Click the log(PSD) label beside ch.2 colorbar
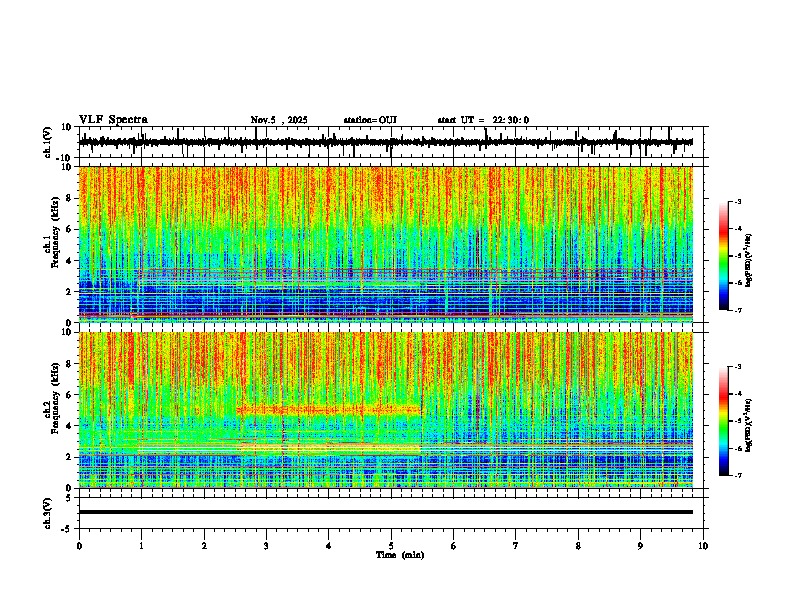The image size is (792, 612). point(748,425)
